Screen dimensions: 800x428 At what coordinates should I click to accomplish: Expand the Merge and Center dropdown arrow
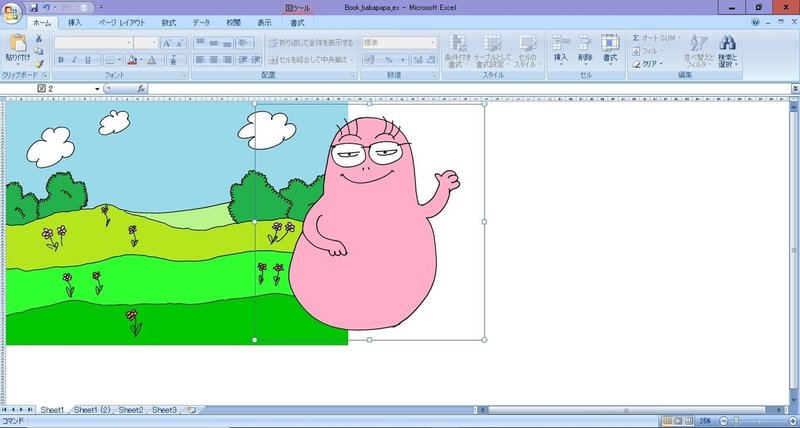coord(352,60)
